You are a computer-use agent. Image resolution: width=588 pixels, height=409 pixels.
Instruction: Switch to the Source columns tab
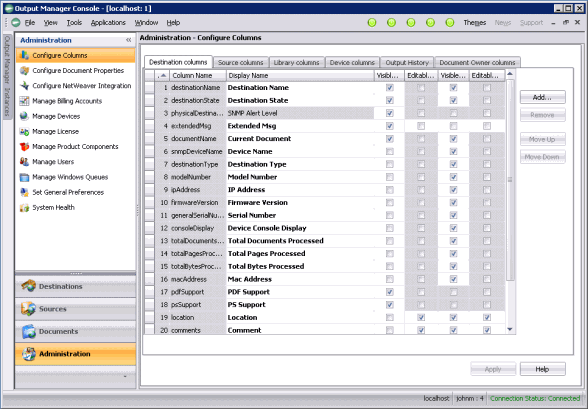(x=240, y=63)
